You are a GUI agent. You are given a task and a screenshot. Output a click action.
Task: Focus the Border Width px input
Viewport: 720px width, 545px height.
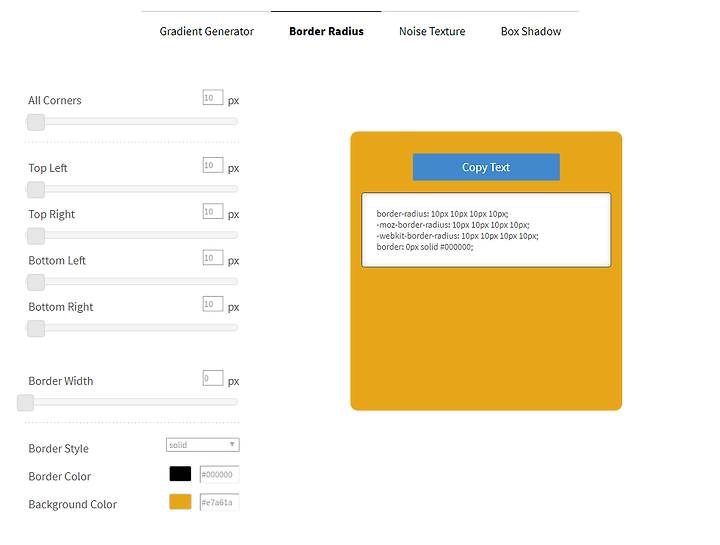tap(213, 378)
